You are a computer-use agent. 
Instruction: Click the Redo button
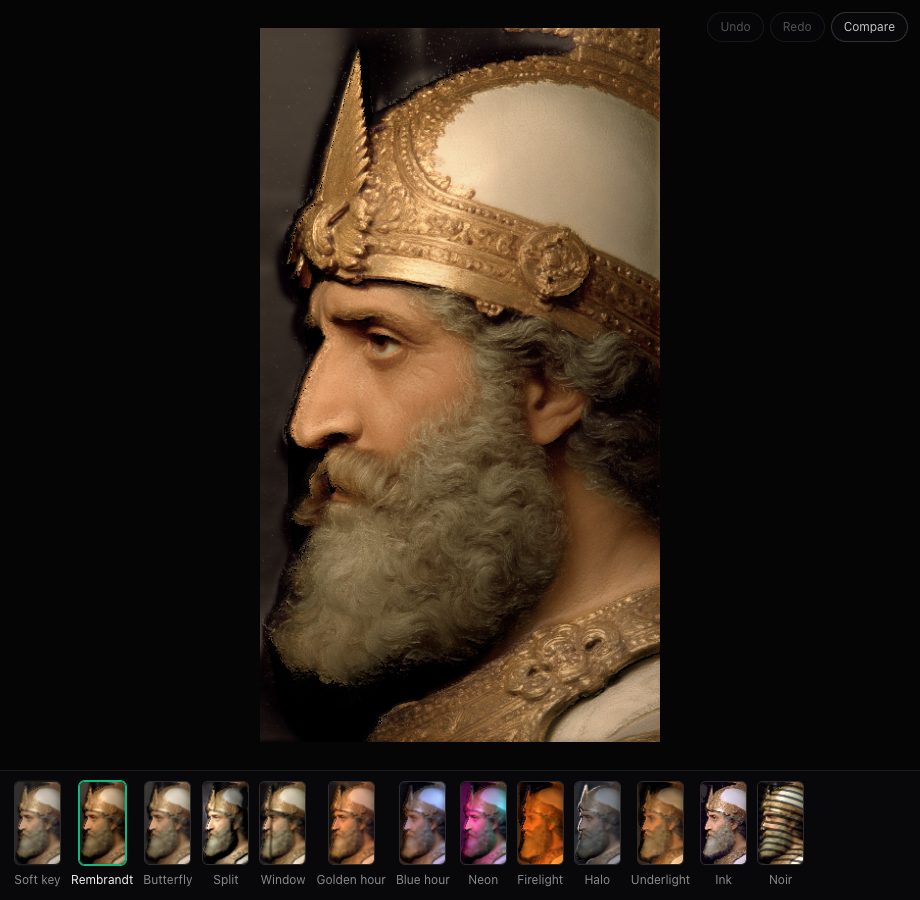797,27
